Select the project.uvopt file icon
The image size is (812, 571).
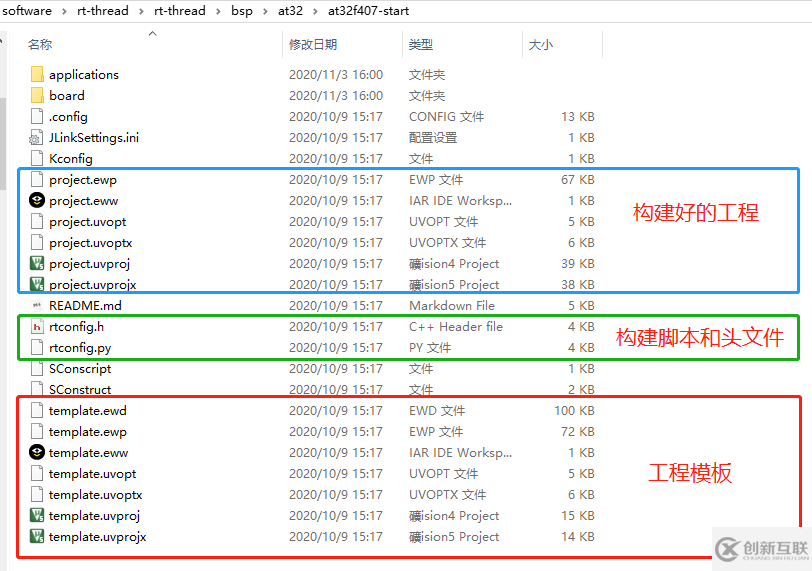(37, 222)
